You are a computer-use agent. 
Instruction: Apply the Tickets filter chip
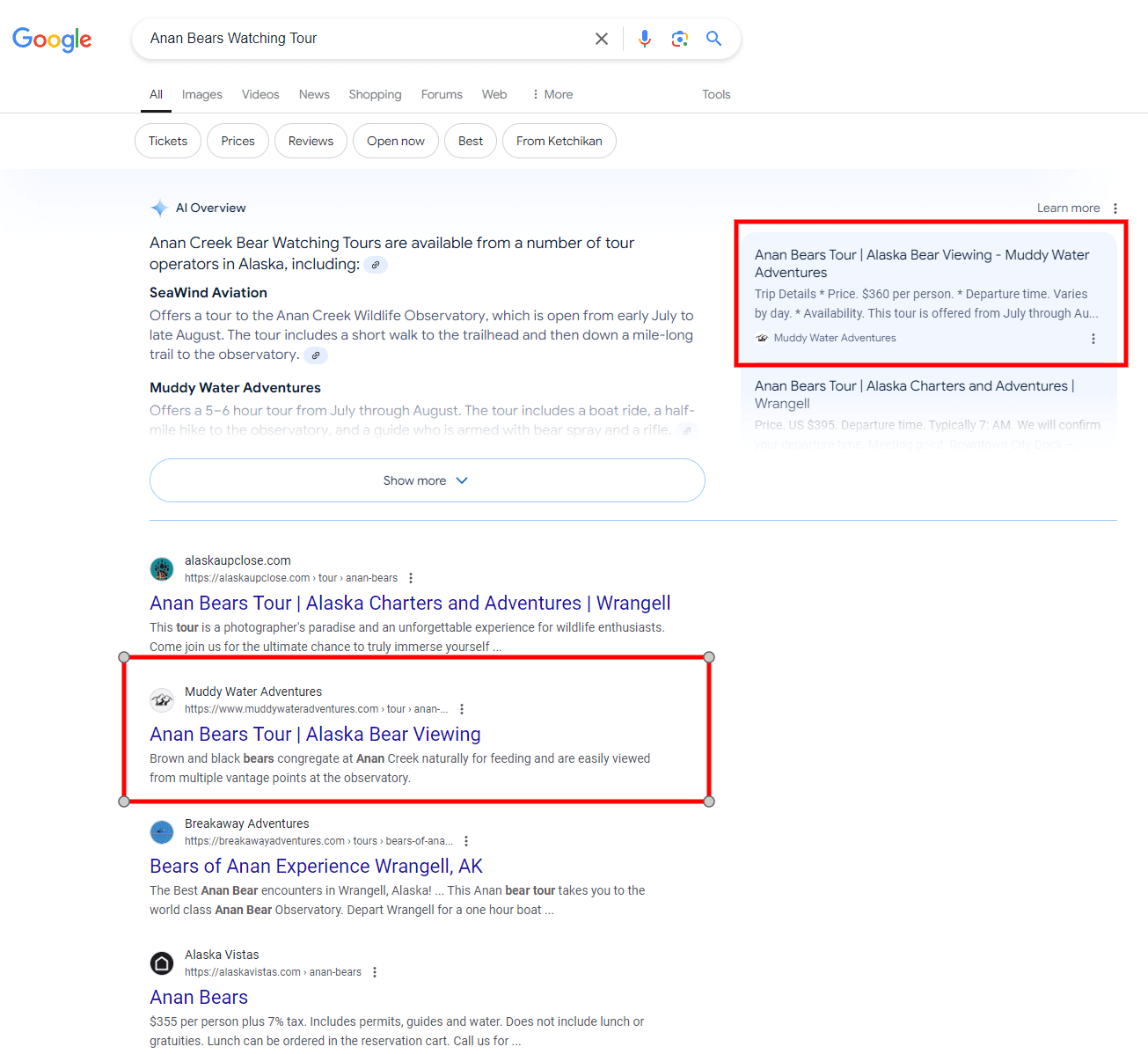coord(168,141)
